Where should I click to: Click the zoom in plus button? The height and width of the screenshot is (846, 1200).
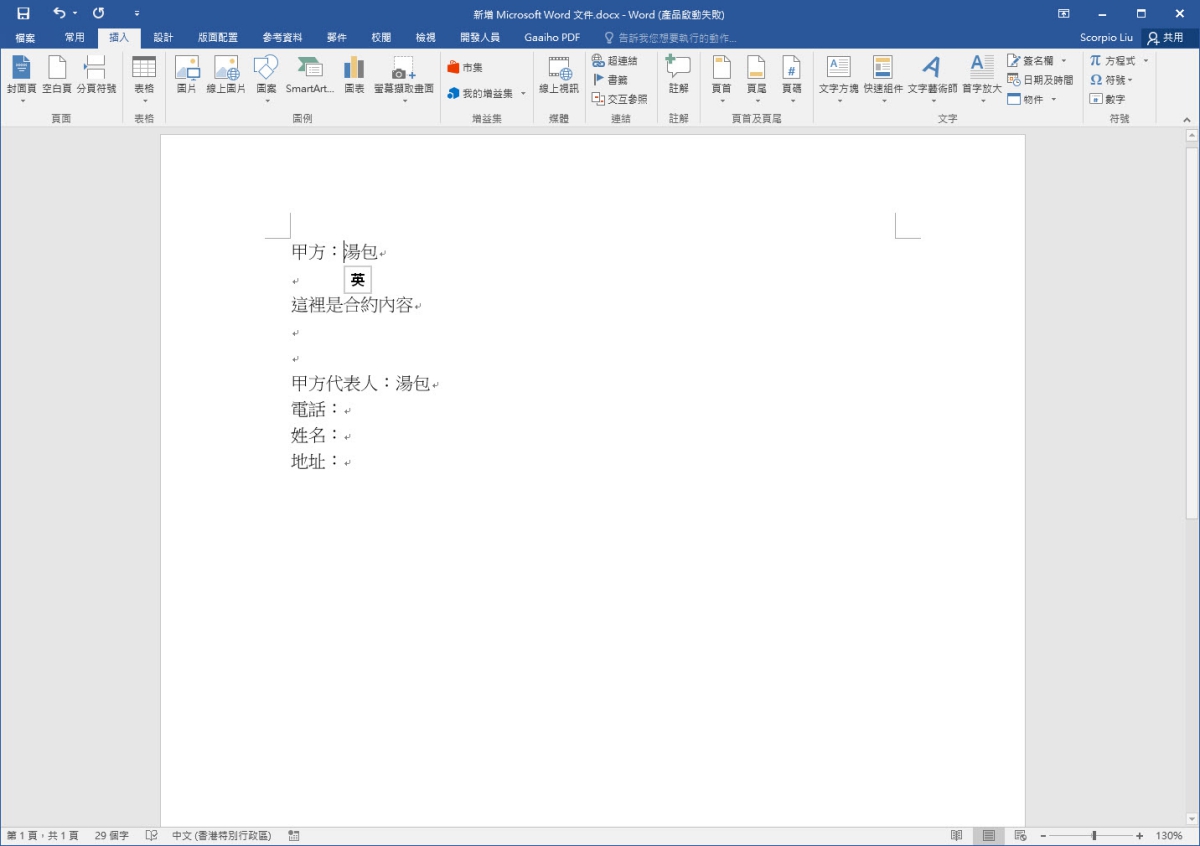tap(1139, 835)
